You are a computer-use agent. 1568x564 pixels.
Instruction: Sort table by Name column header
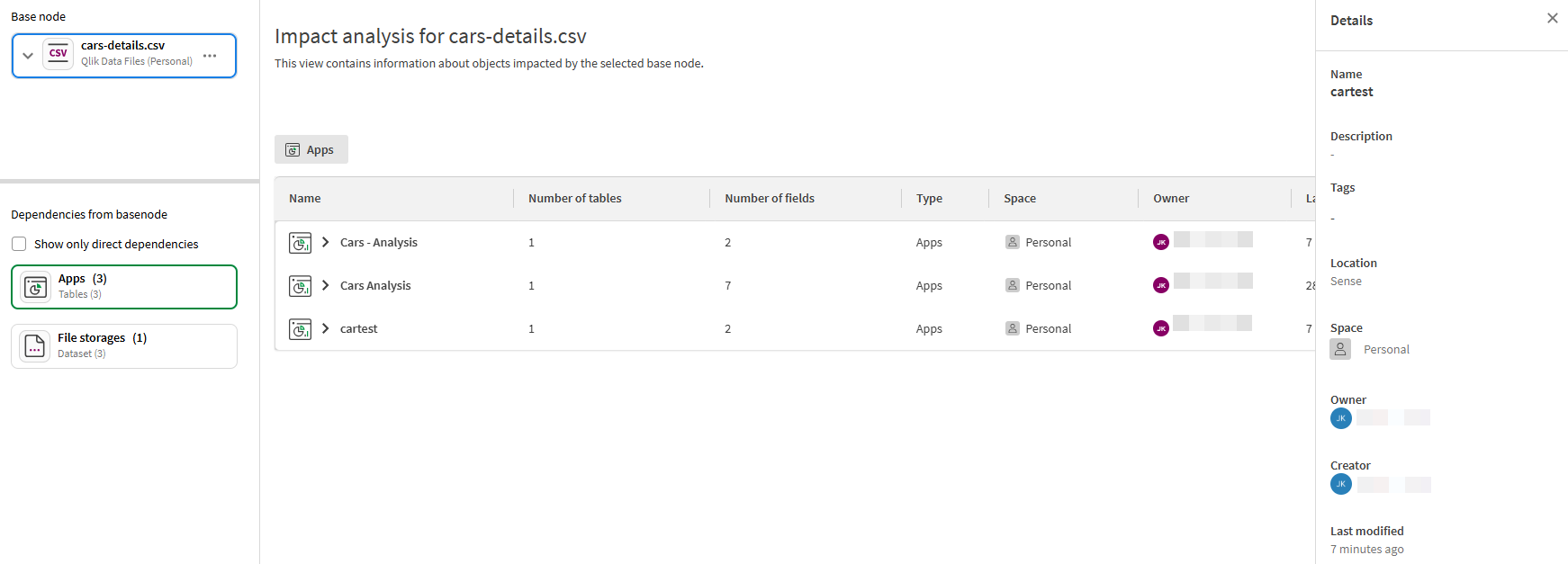(x=305, y=199)
